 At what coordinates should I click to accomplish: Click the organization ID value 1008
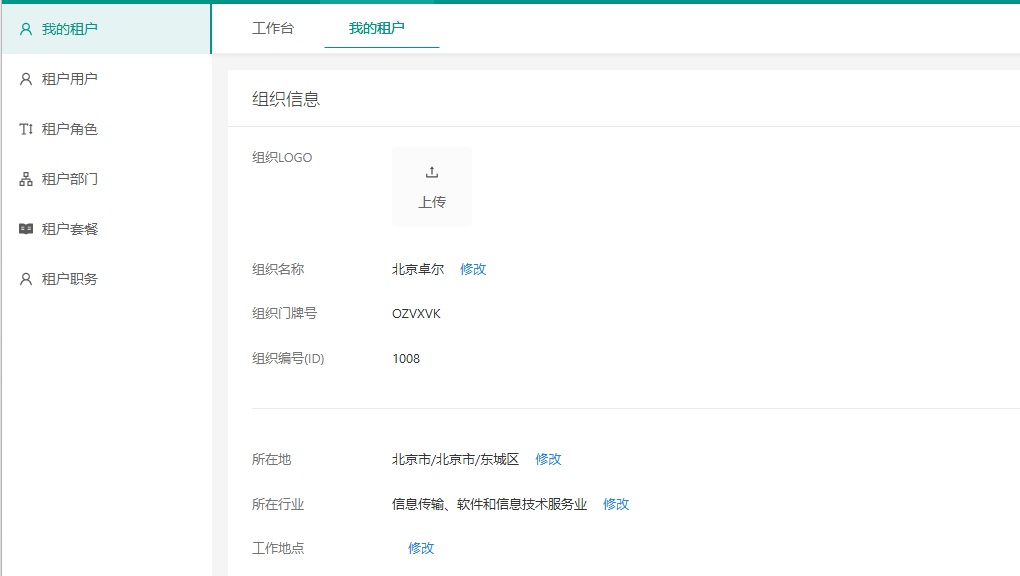[x=406, y=358]
